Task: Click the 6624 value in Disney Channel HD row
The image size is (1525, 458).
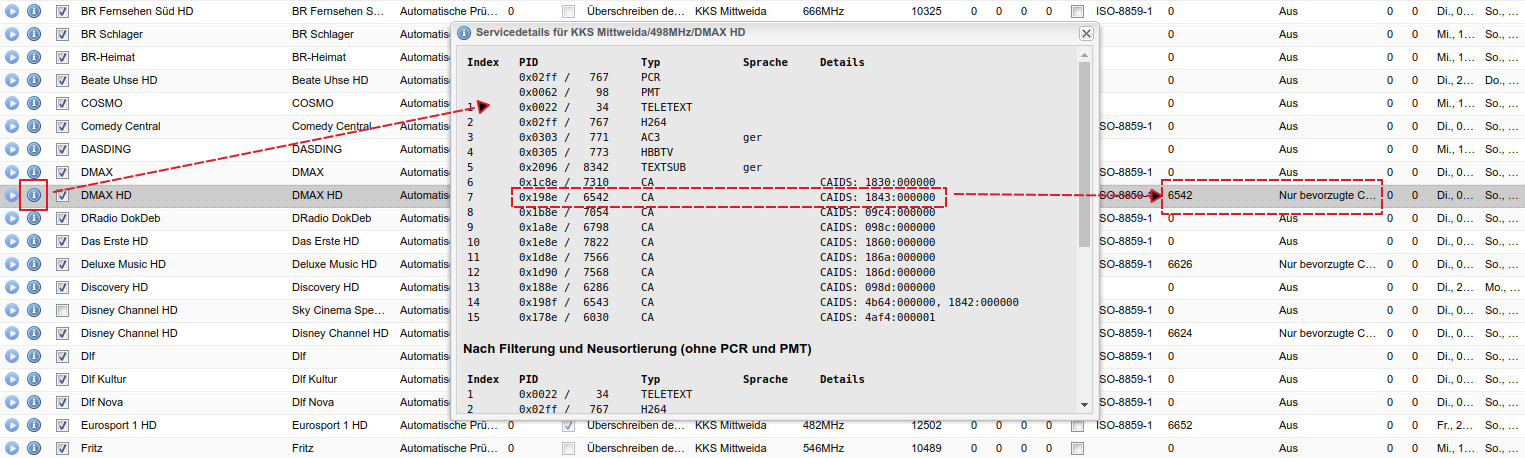Action: [1180, 333]
